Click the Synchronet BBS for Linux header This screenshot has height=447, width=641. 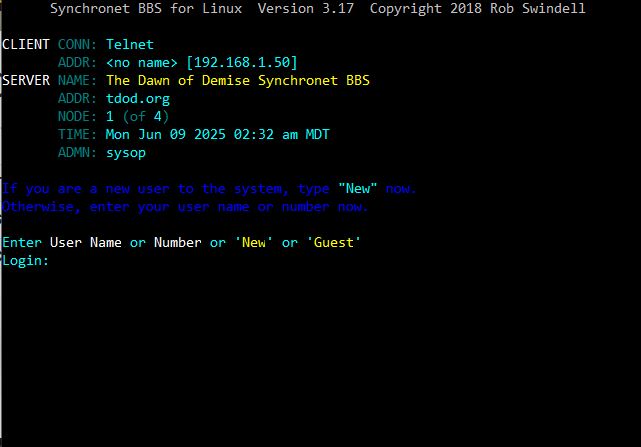click(x=146, y=9)
